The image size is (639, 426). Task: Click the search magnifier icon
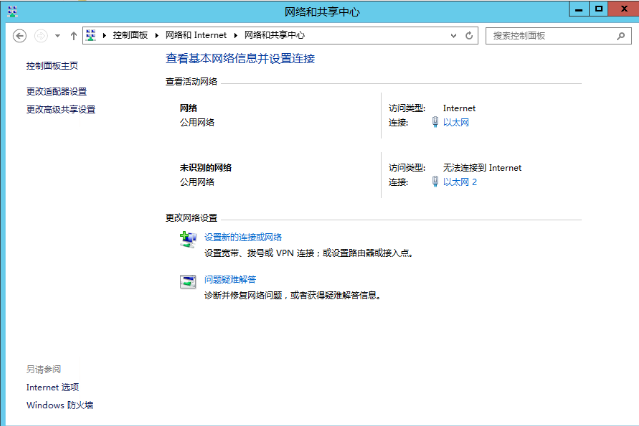pyautogui.click(x=621, y=36)
